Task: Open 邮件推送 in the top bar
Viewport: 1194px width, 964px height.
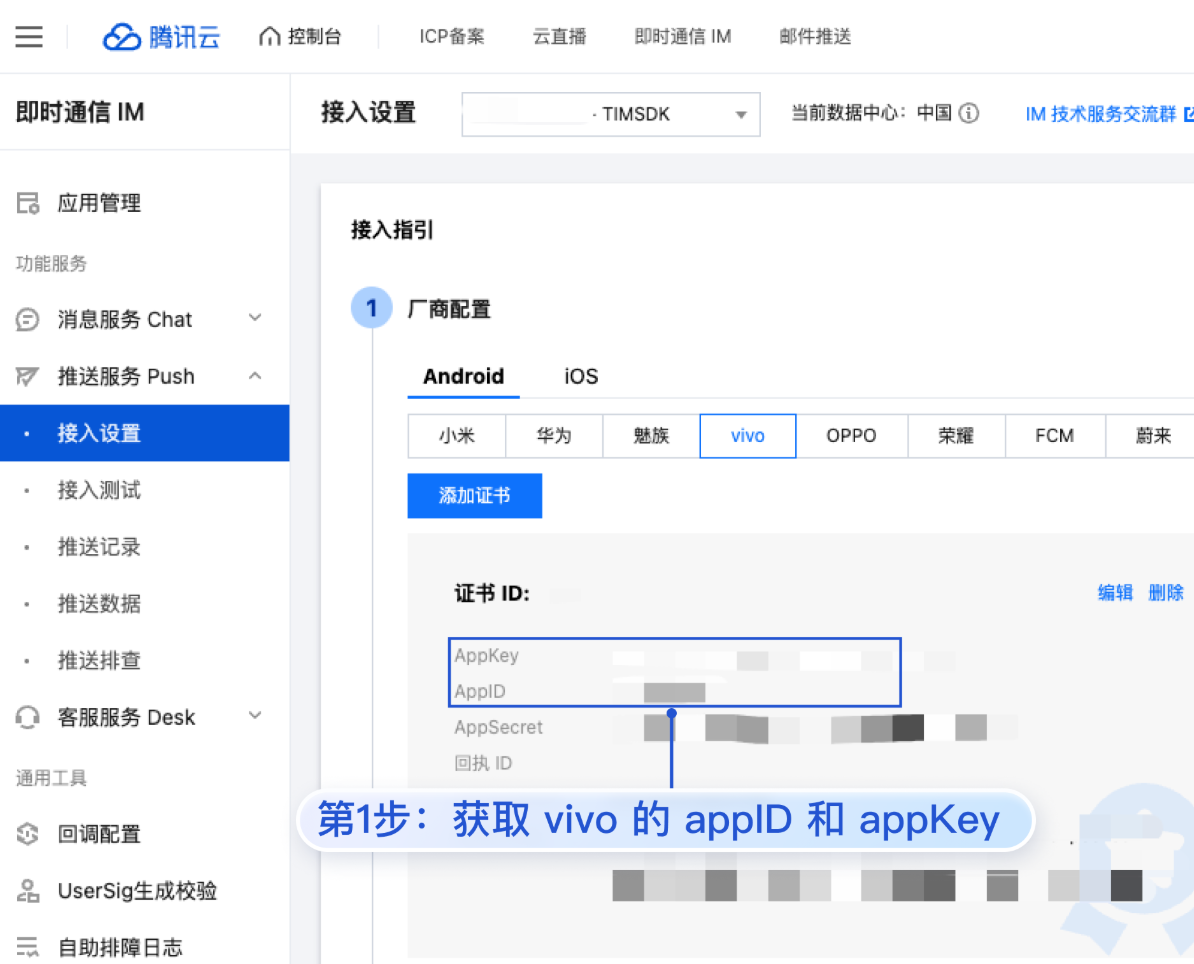Action: coord(815,37)
